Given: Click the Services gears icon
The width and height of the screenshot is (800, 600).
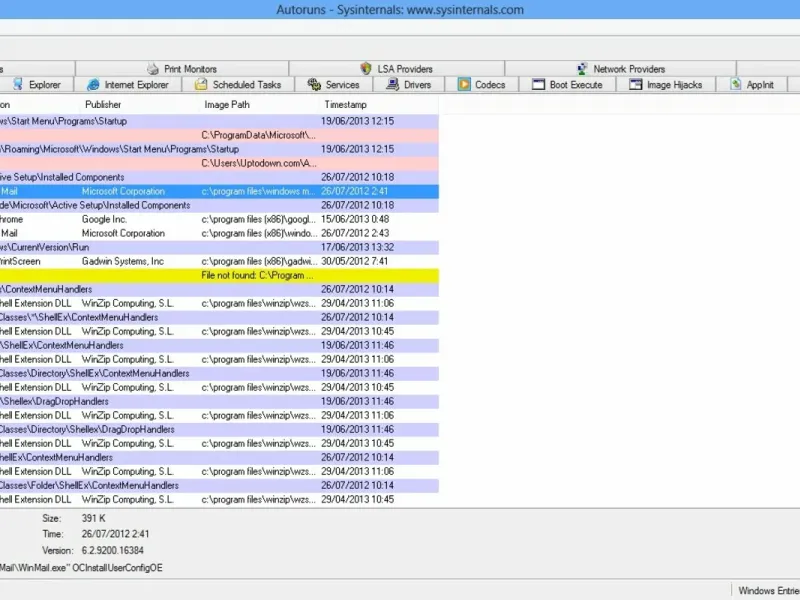Looking at the screenshot, I should point(314,84).
